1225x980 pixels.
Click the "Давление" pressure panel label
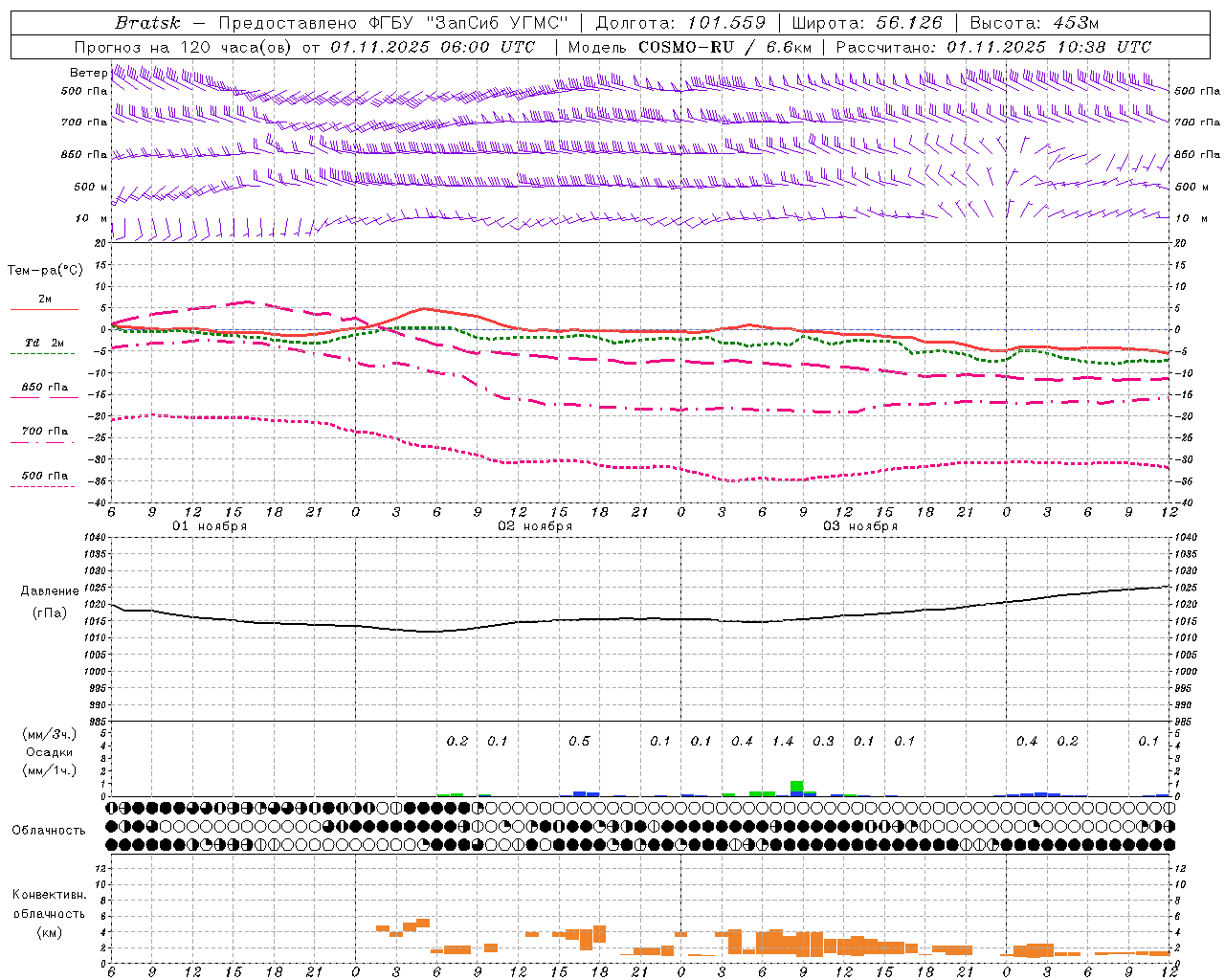(50, 591)
